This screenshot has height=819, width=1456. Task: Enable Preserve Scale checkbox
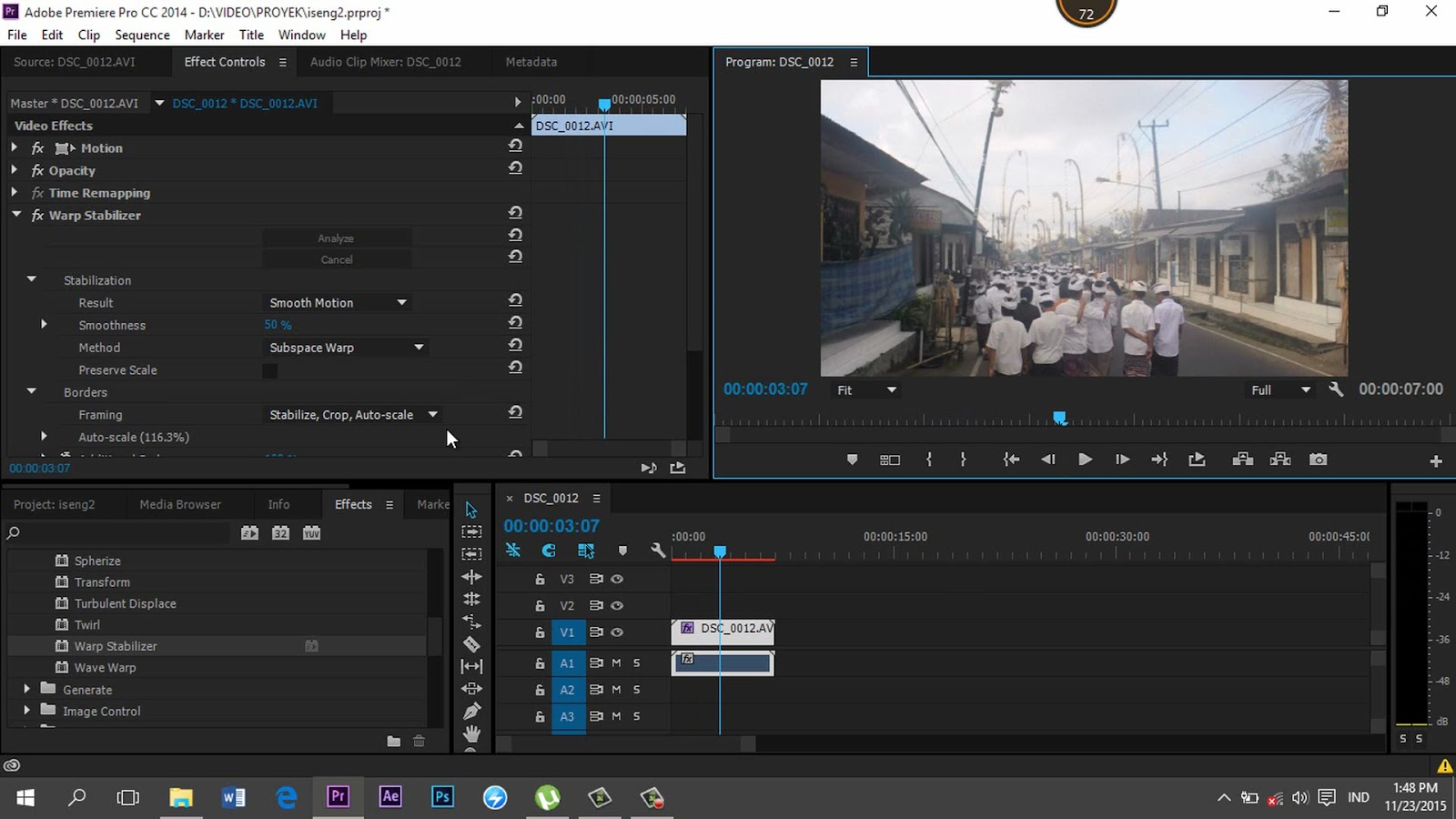(x=270, y=370)
